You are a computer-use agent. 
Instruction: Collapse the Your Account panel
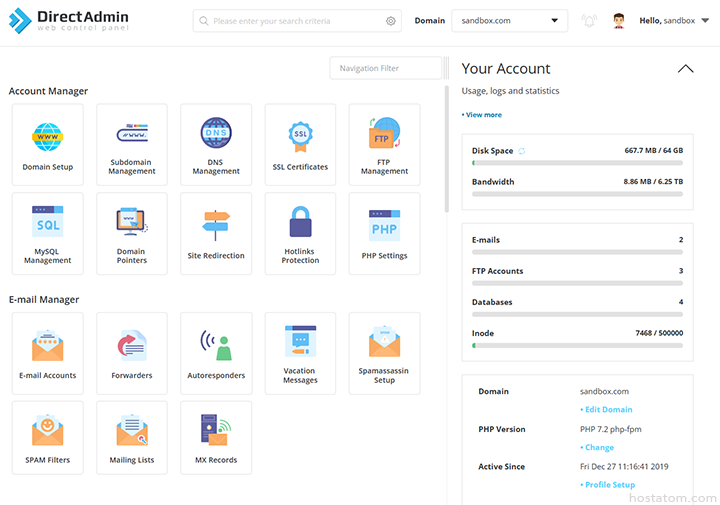click(x=685, y=69)
